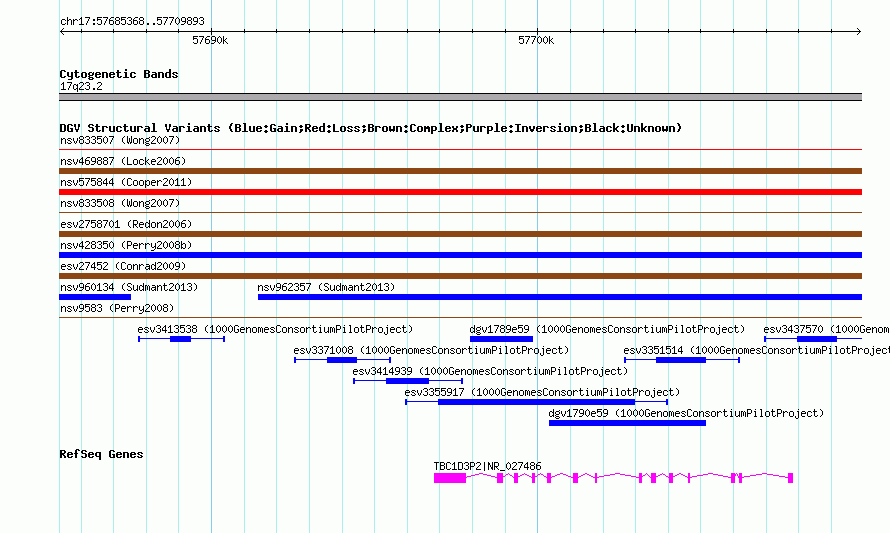This screenshot has width=890, height=533.
Task: Open the nsv9583 (Perry2008) variant label
Action: point(117,308)
